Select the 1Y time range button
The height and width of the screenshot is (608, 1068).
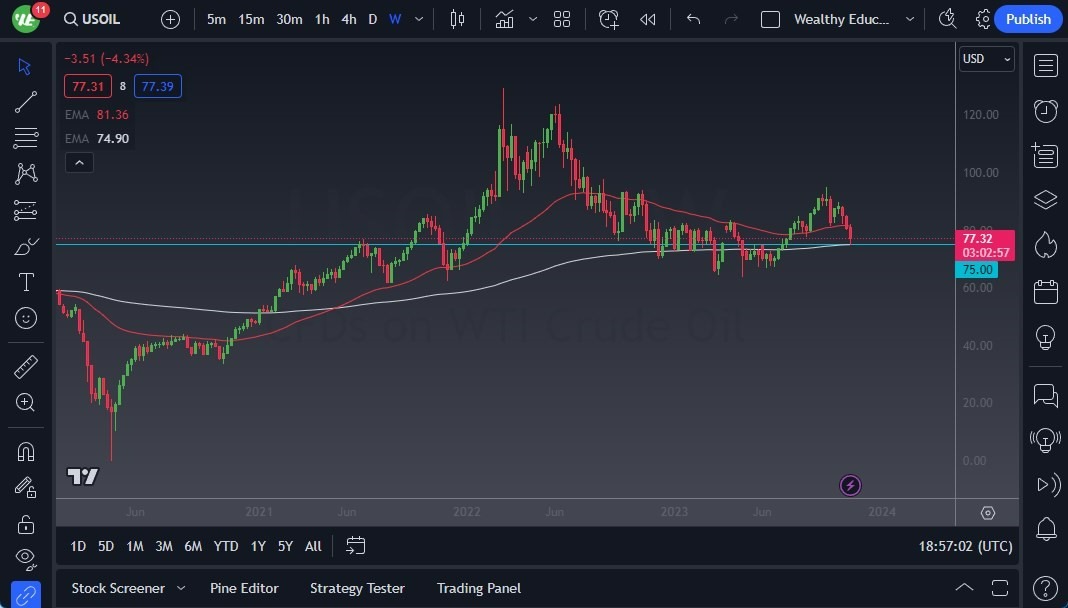[257, 546]
